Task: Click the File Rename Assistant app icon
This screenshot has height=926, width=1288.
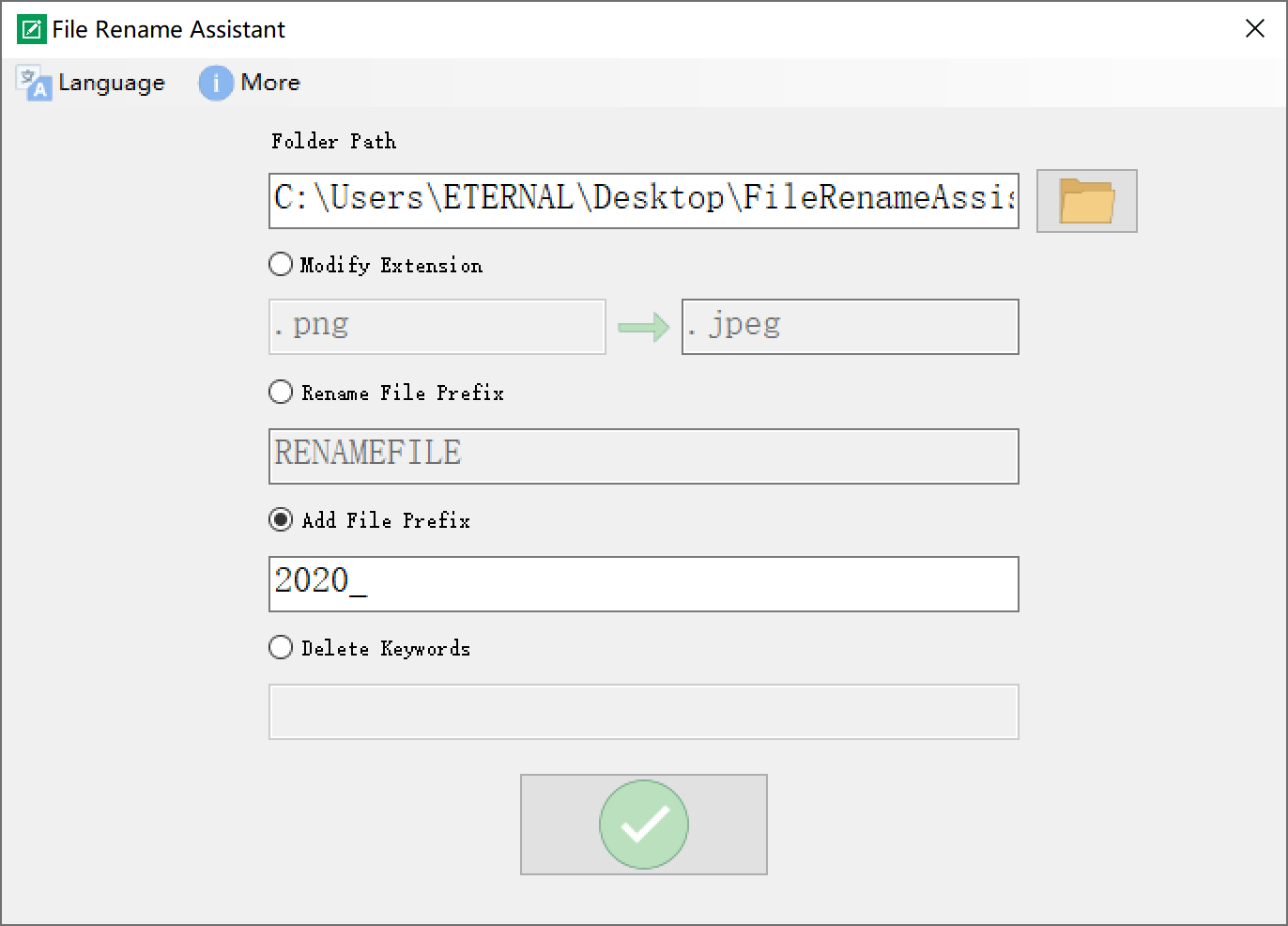Action: click(x=31, y=29)
